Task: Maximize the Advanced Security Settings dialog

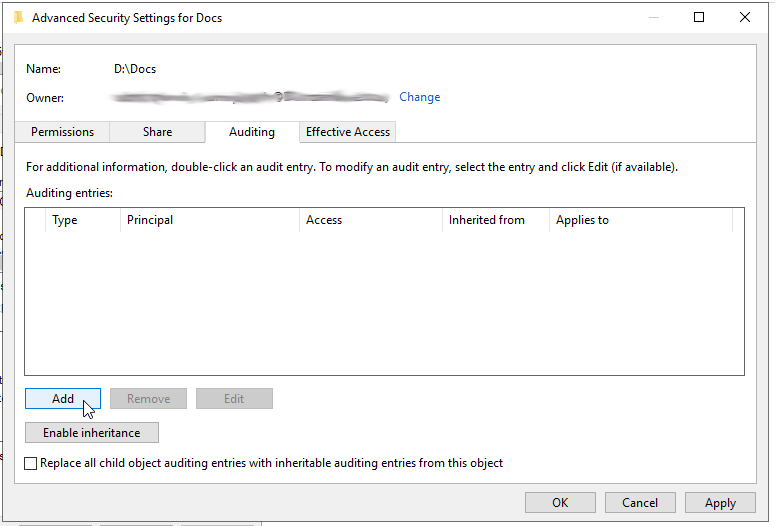Action: pos(699,17)
